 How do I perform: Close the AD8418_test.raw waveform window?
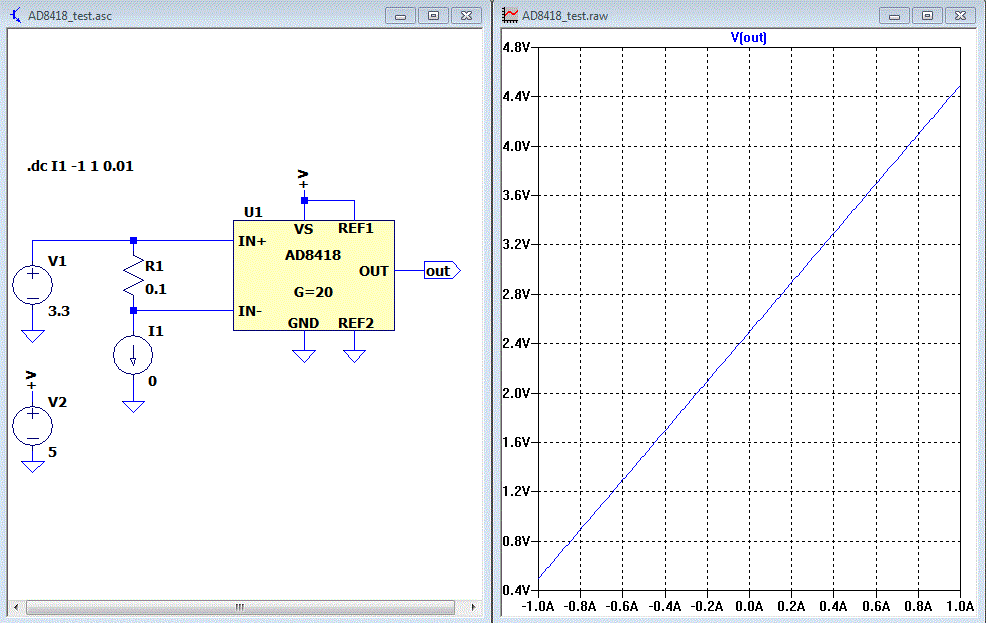pyautogui.click(x=960, y=16)
